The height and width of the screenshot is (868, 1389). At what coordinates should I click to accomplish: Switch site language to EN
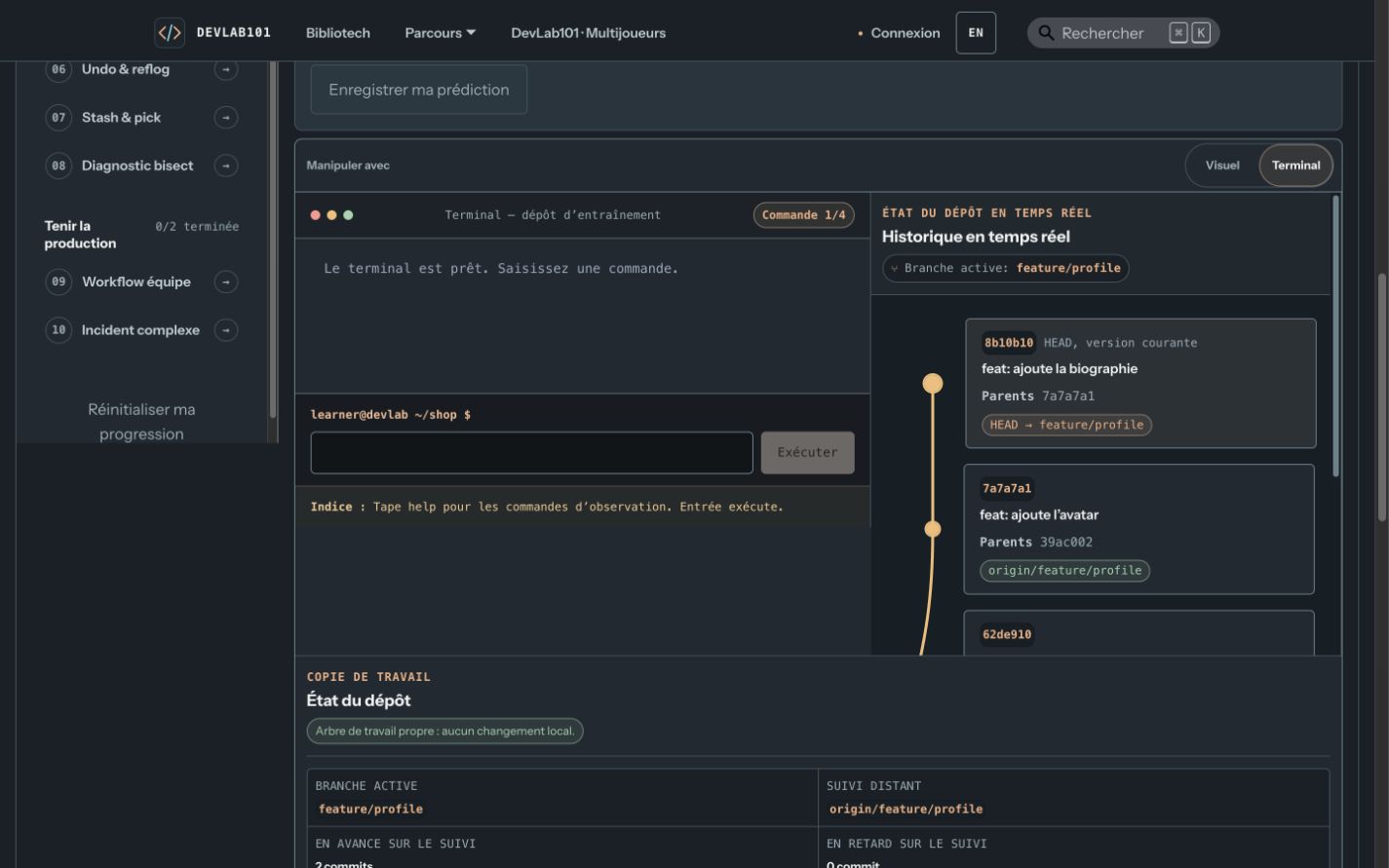tap(976, 32)
